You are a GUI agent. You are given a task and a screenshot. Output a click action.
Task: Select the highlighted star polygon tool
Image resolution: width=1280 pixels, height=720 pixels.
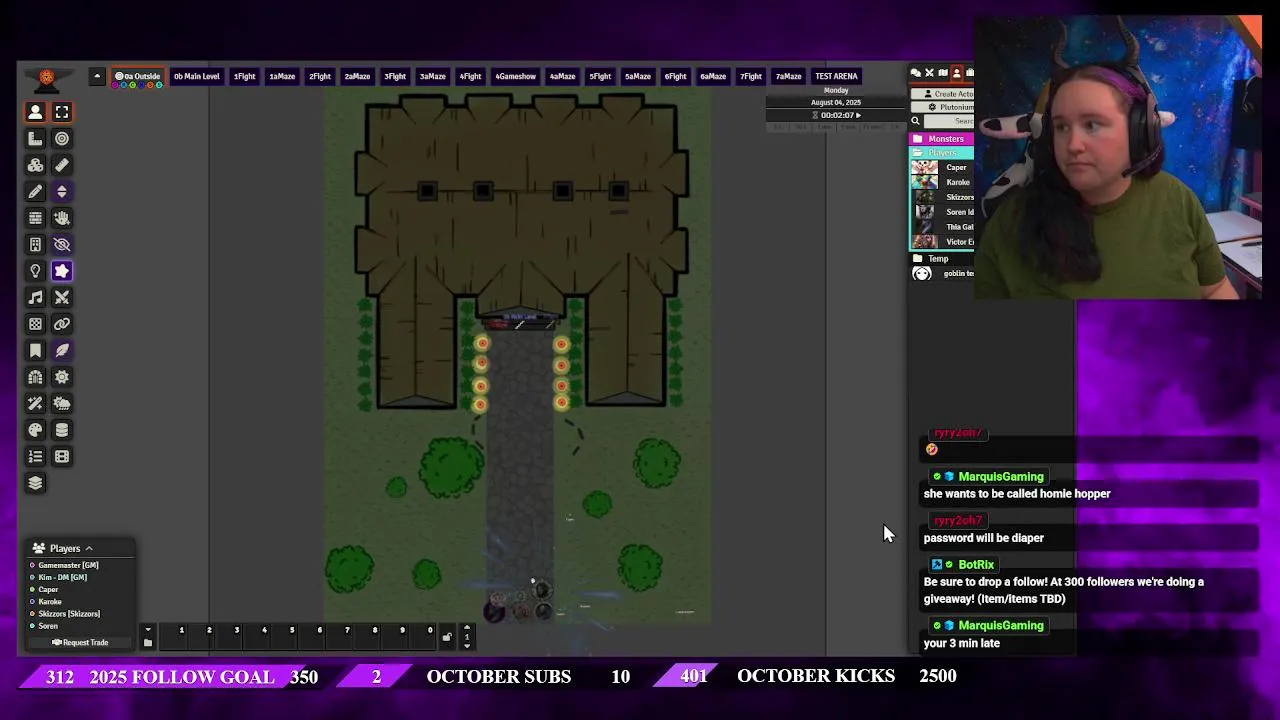coord(62,271)
